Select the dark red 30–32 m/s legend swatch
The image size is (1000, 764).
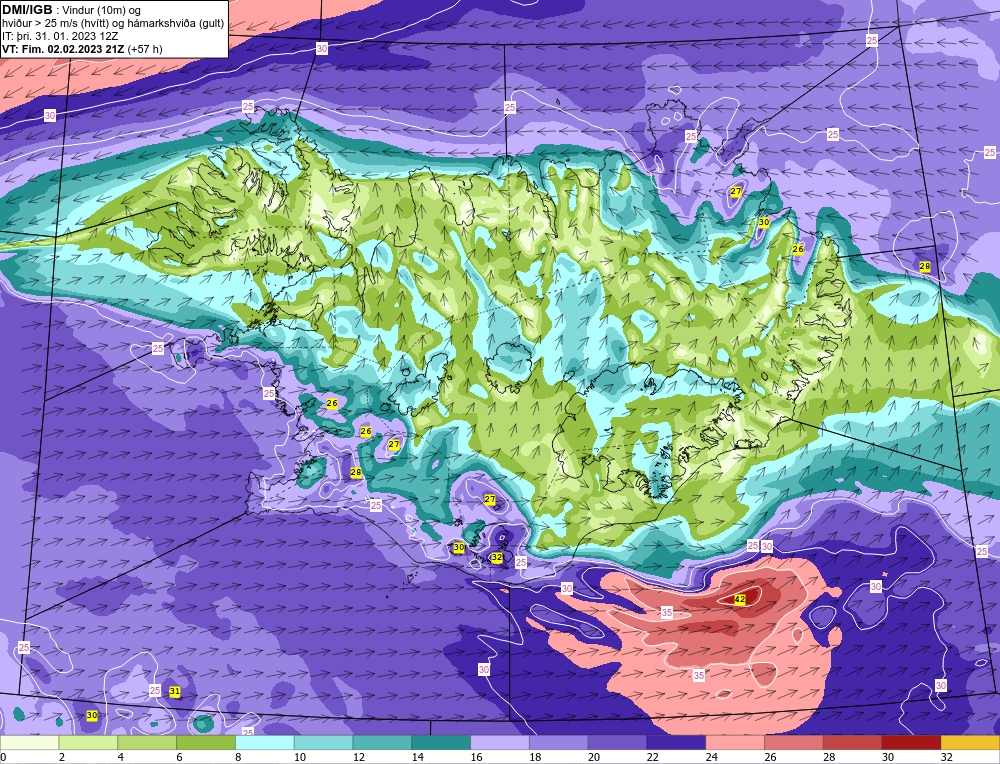point(911,742)
